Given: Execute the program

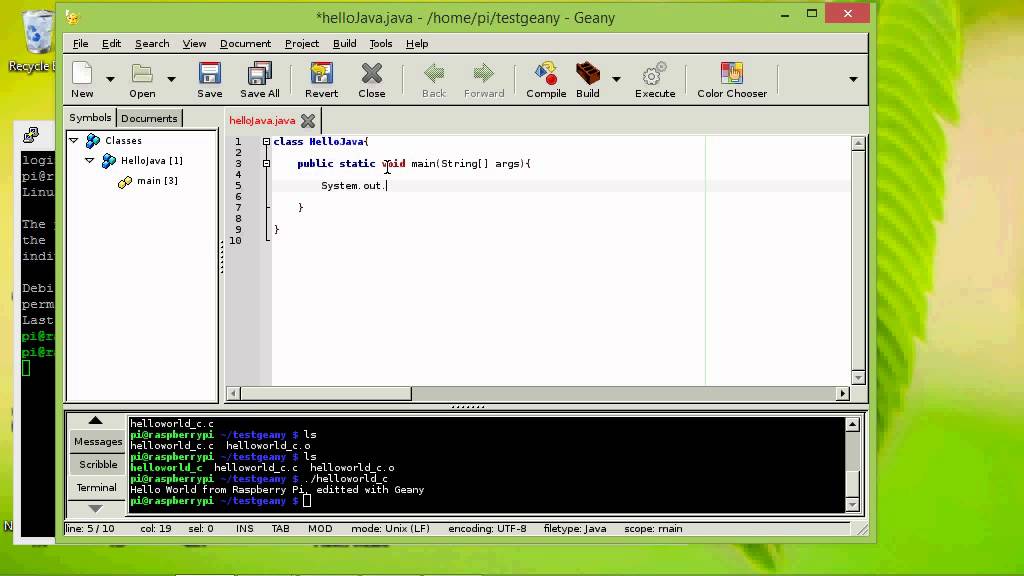Looking at the screenshot, I should tap(655, 80).
